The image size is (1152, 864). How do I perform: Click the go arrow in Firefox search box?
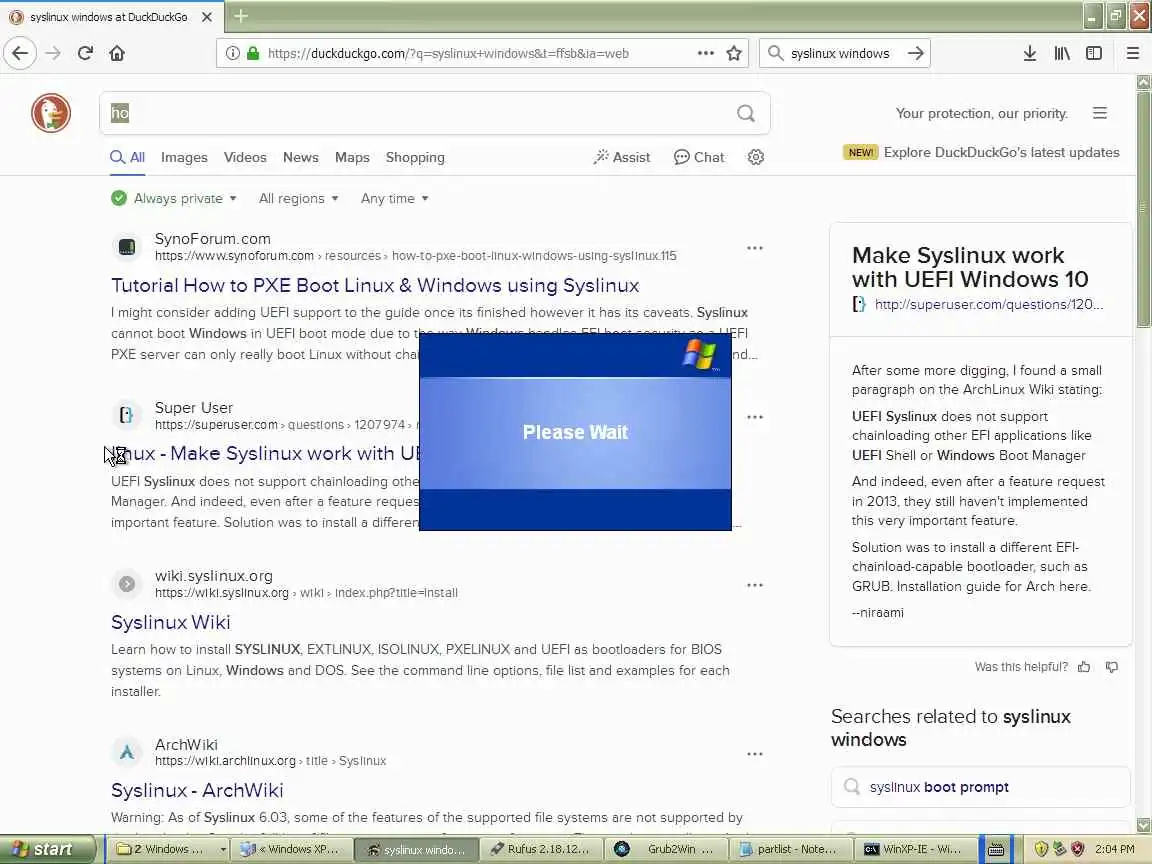(x=915, y=53)
